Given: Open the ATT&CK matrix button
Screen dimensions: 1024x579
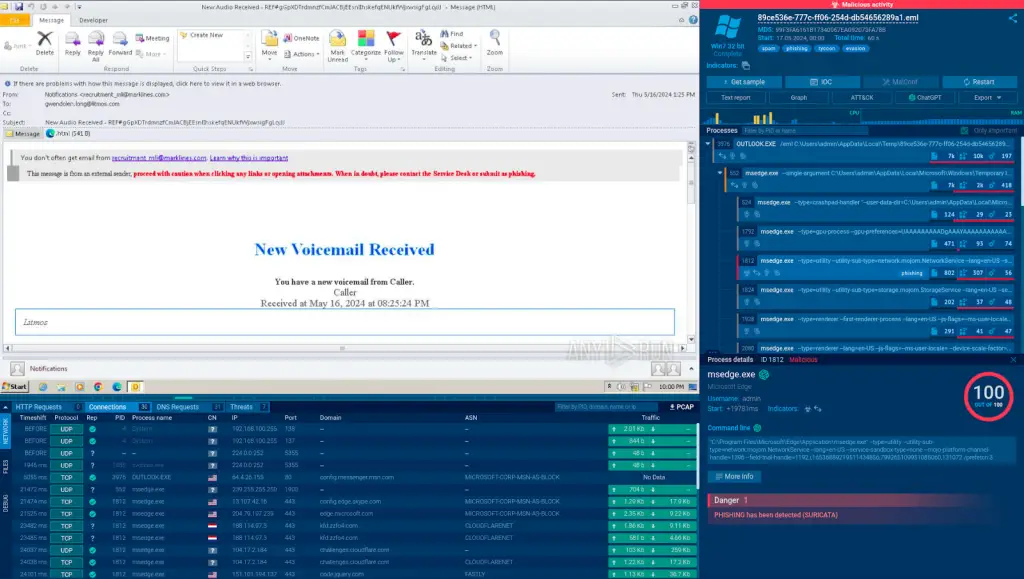Looking at the screenshot, I should coord(861,97).
